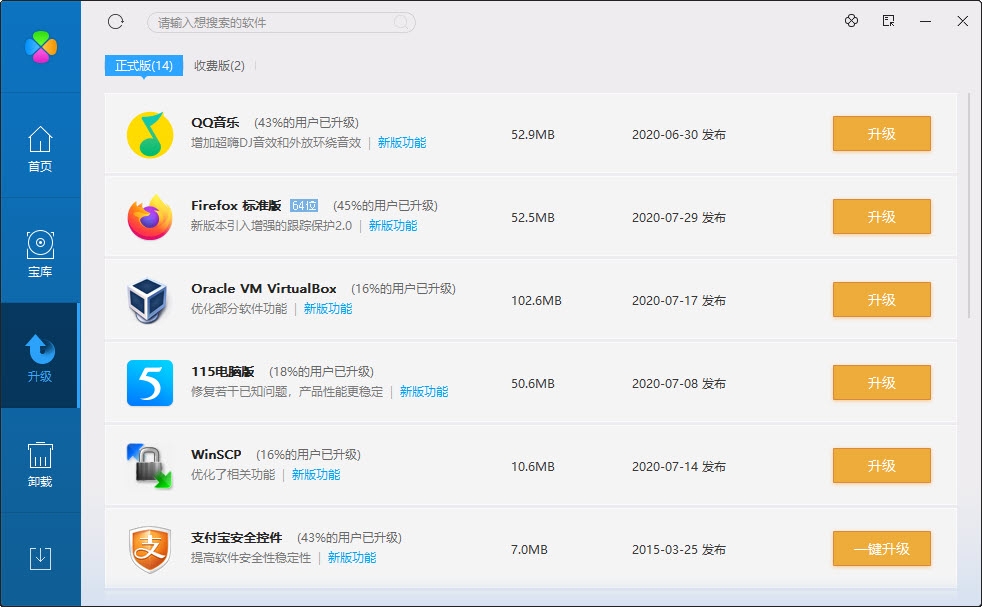Click the 新版本引入增强的跟踪保护2.0 description
This screenshot has height=607, width=982.
[x=272, y=226]
